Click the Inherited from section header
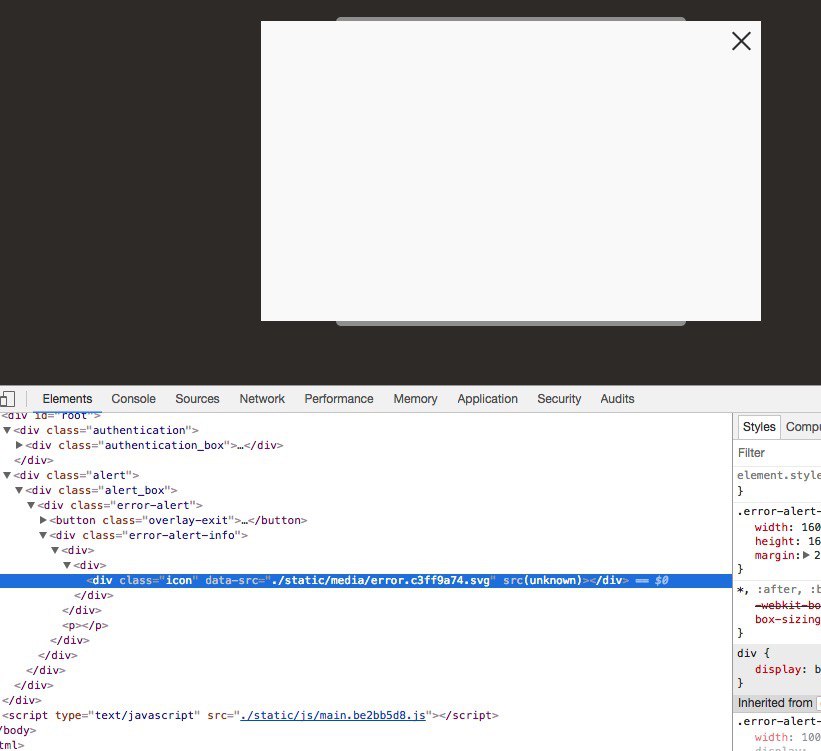 (775, 703)
